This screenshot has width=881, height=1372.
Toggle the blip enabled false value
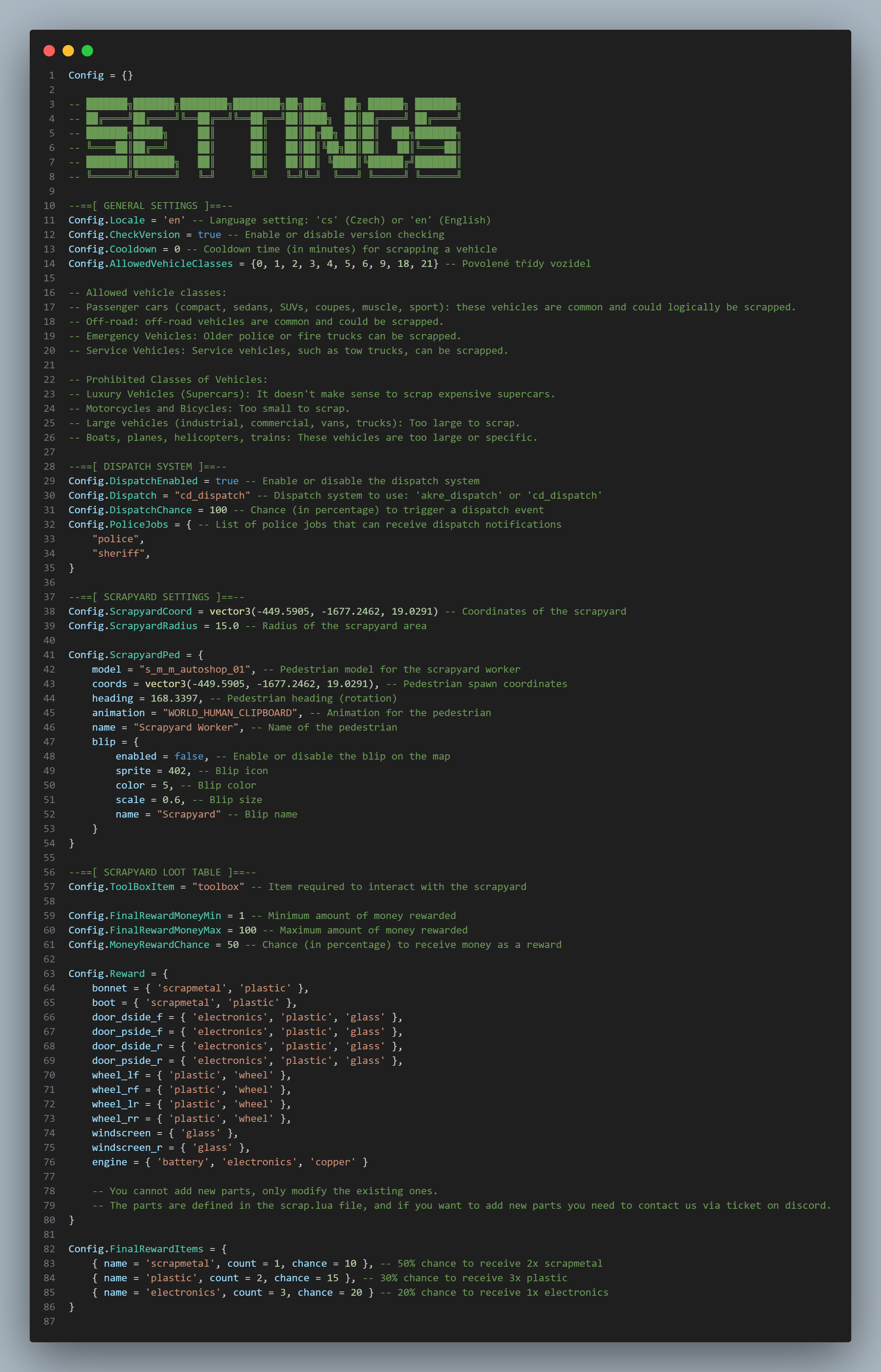tap(189, 756)
